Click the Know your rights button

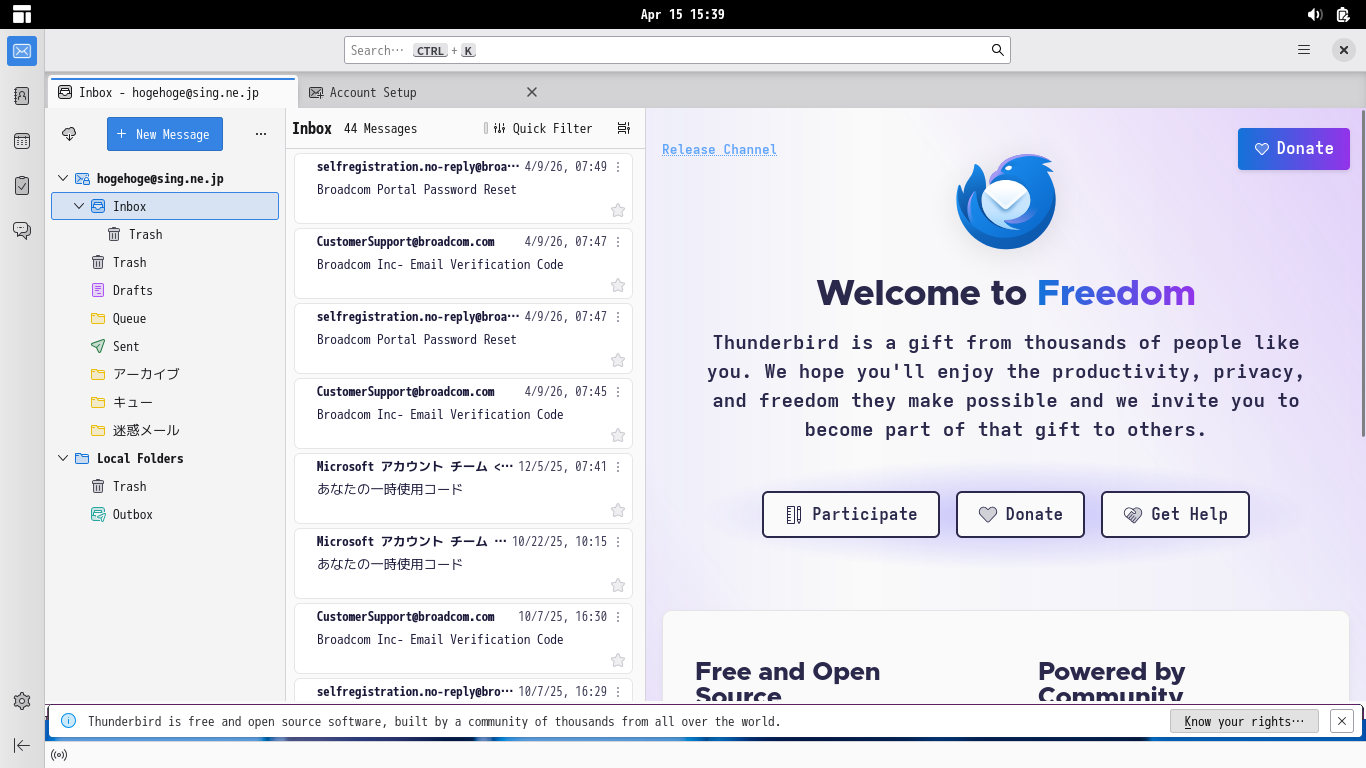1244,721
